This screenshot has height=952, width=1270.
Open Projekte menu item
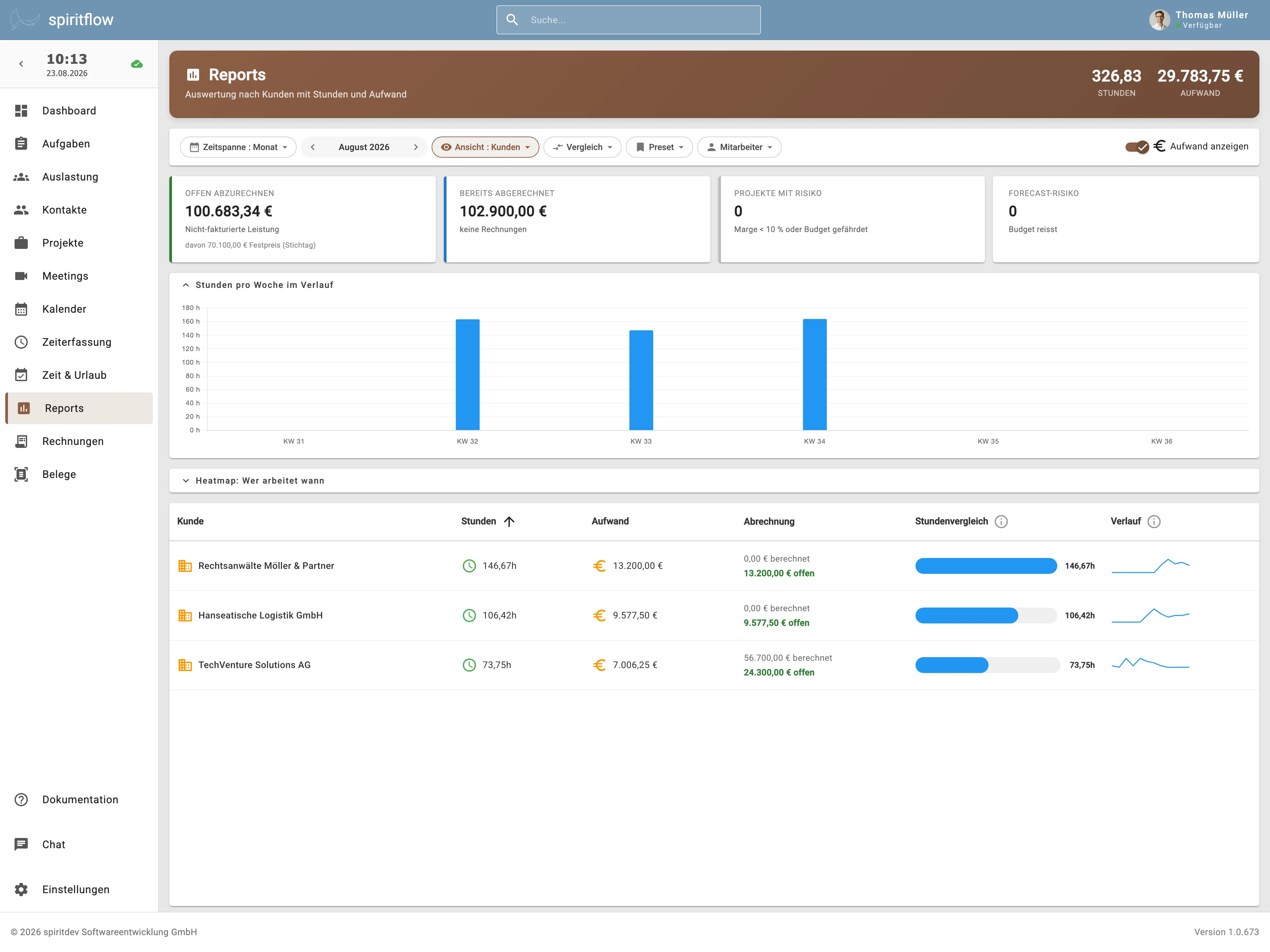[79, 243]
